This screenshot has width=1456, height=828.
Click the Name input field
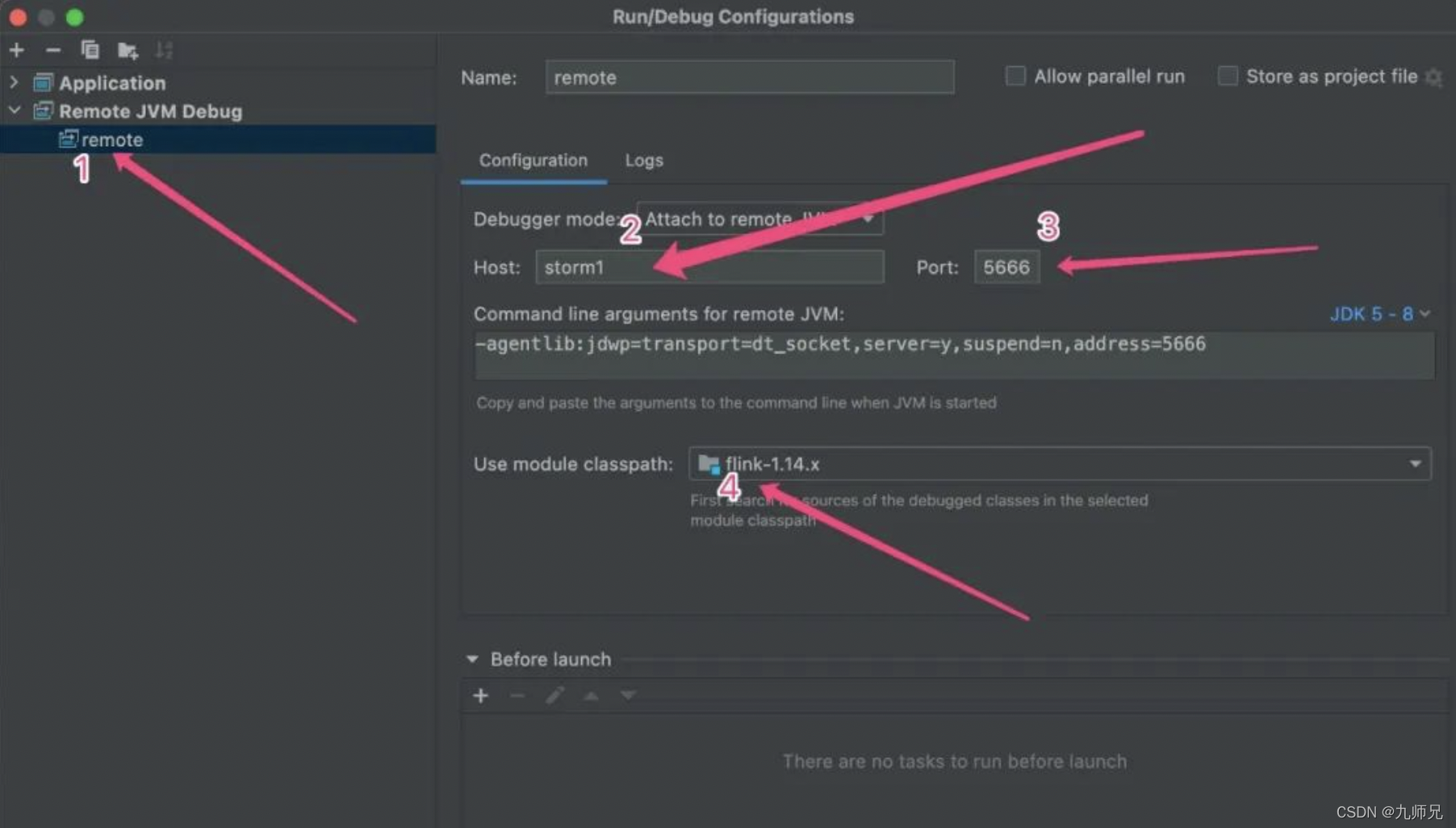(x=750, y=77)
